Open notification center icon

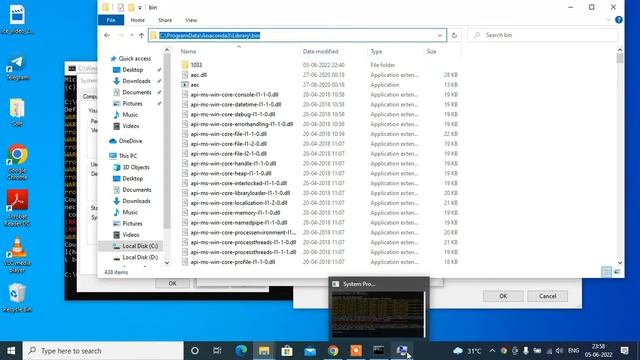624,351
